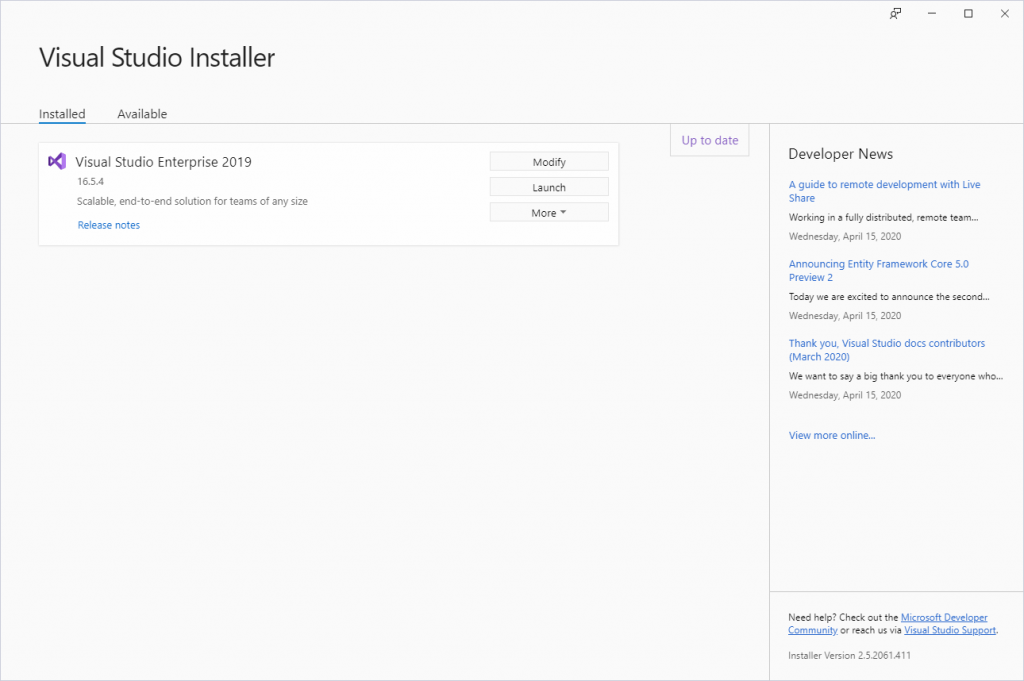Screen dimensions: 1024x681
Task: Click the date under the docs contributors article
Action: point(845,395)
